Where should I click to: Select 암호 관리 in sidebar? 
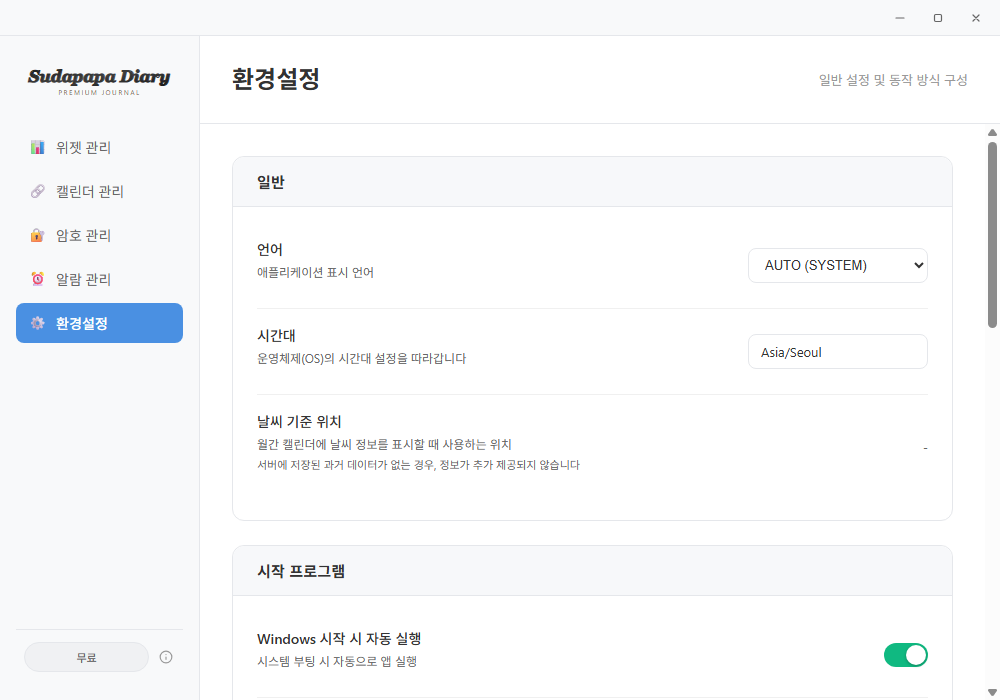point(99,235)
